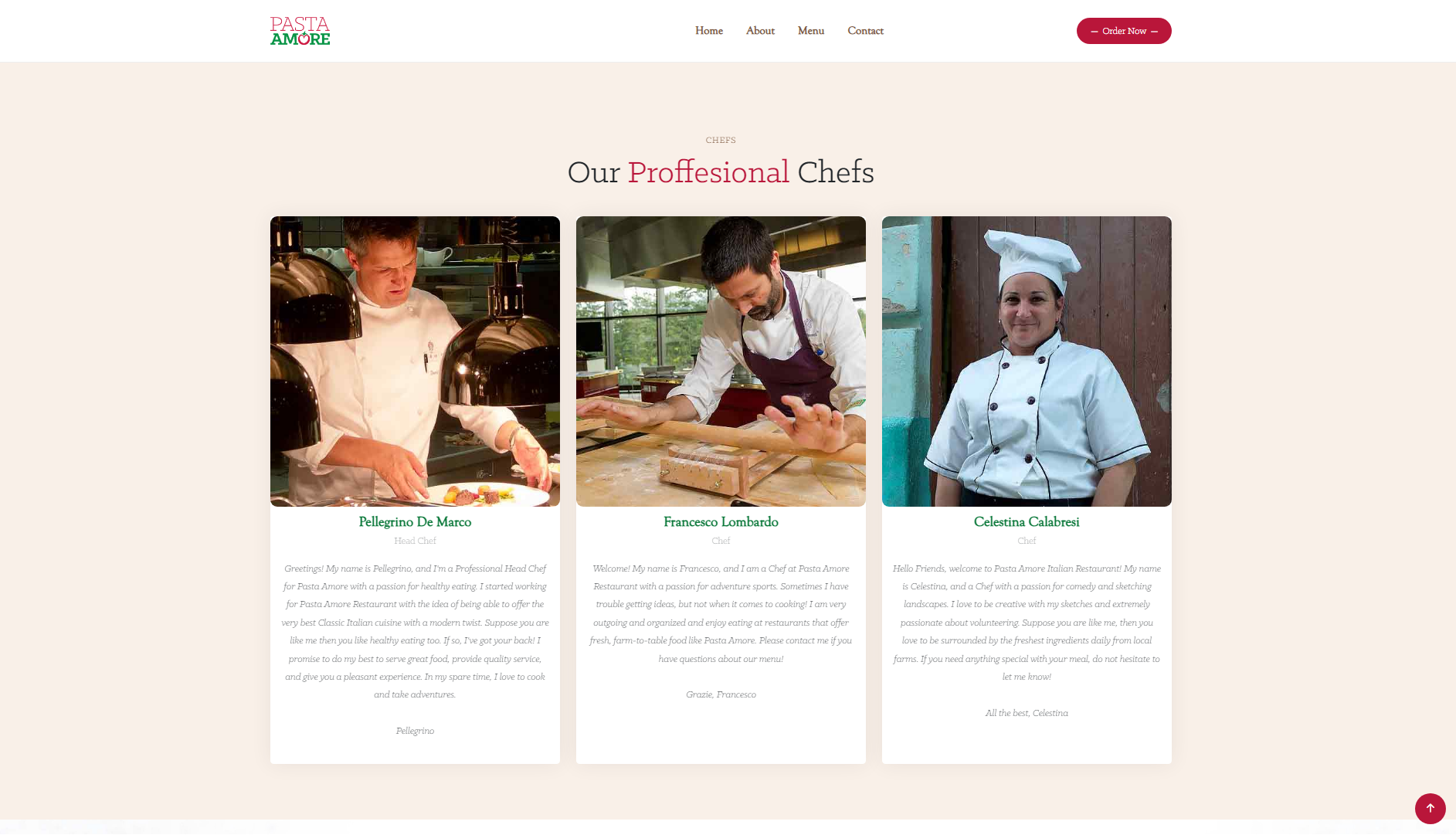Click the Our Proffesional Chefs heading
This screenshot has height=835, width=1456.
[x=721, y=171]
